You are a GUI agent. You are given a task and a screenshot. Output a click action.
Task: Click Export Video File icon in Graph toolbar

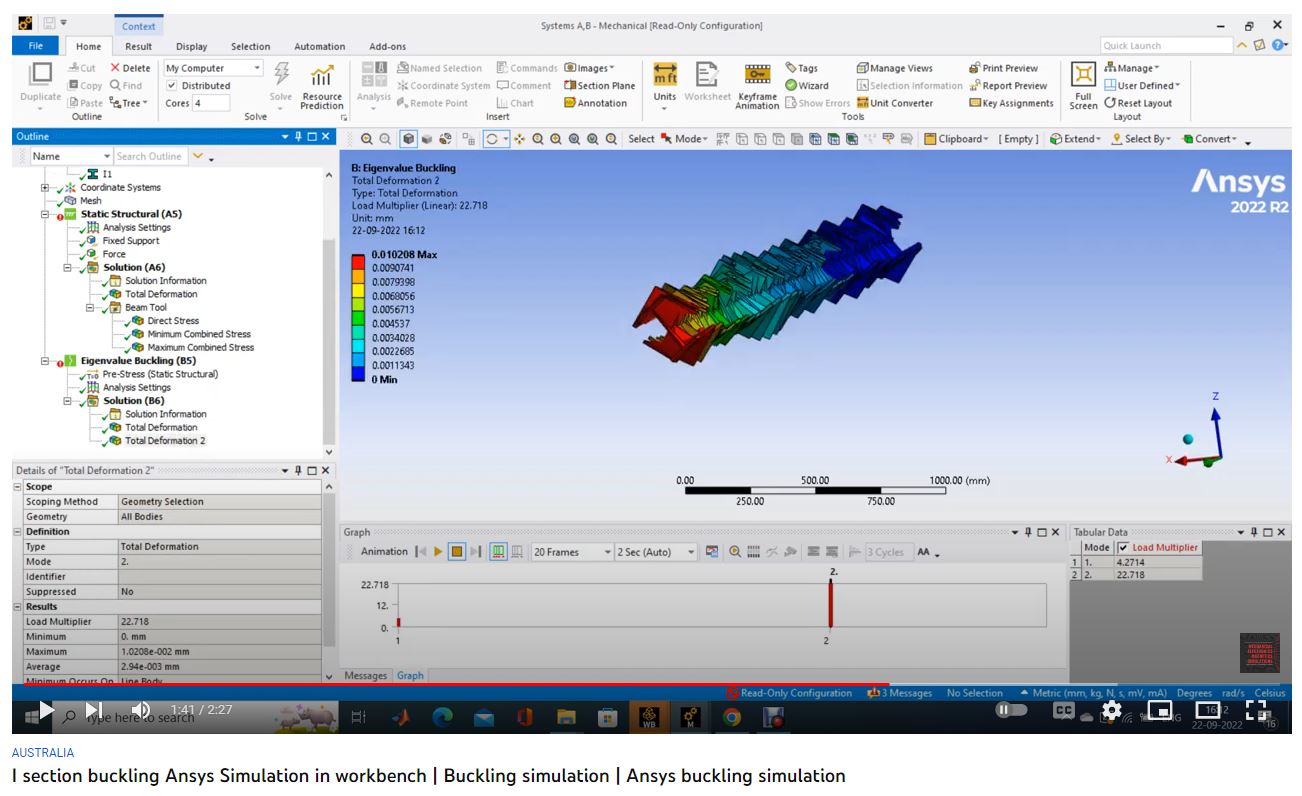coord(712,552)
